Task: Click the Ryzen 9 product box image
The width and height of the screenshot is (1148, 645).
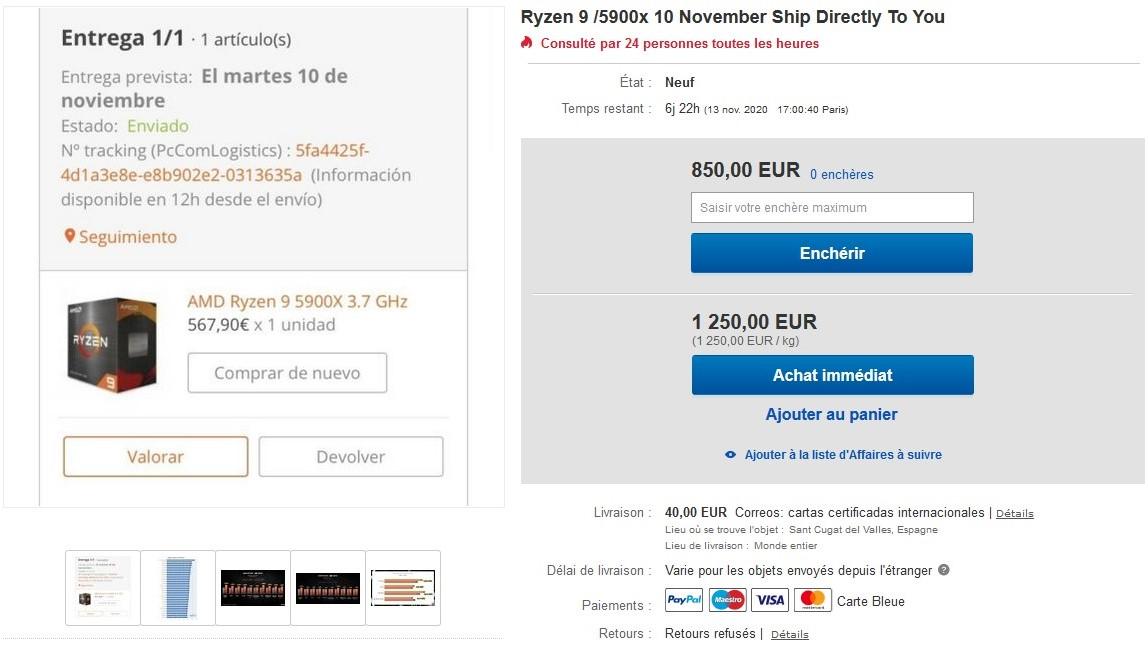Action: pyautogui.click(x=111, y=343)
